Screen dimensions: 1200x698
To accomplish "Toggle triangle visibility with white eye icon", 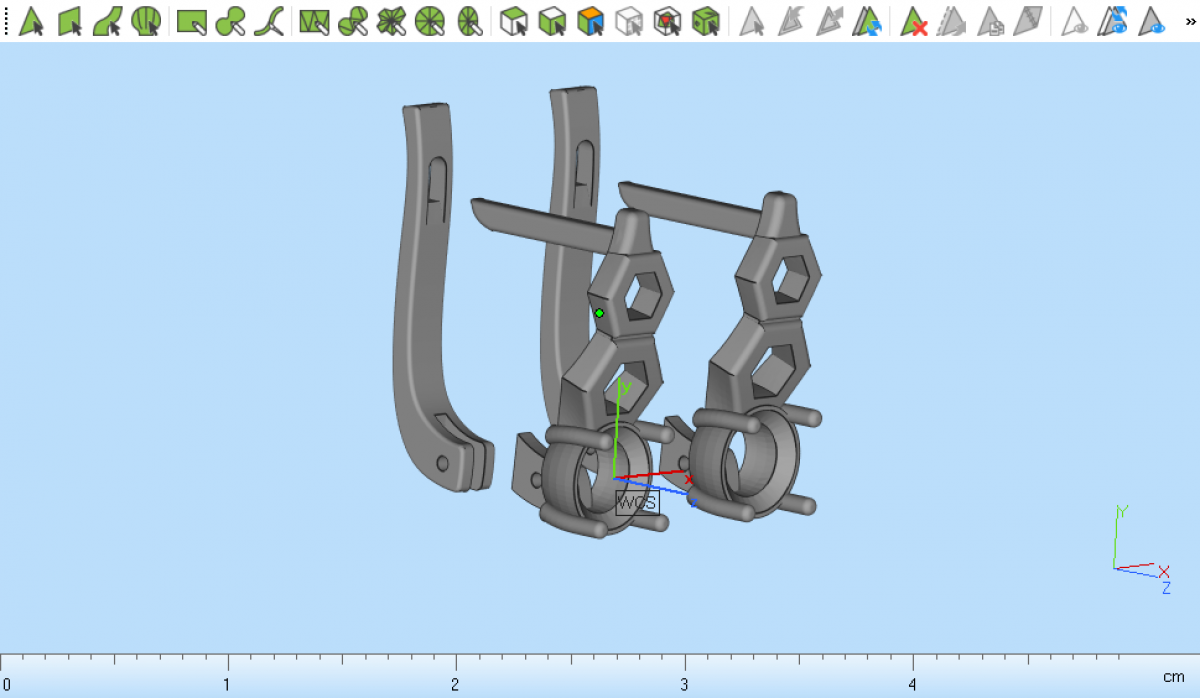I will [x=1075, y=21].
